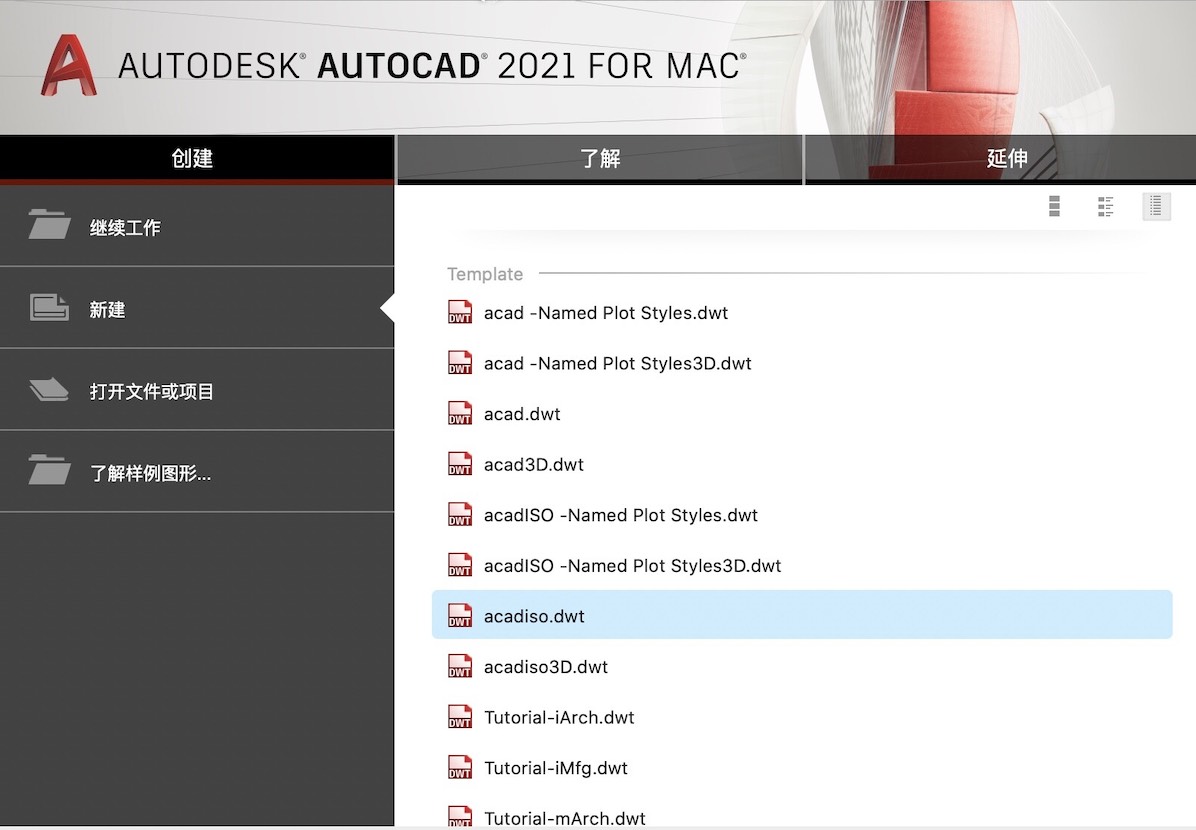1196x830 pixels.
Task: Click DWT icon of acadISO -Named Plot Styles3D.dwt
Action: (x=459, y=565)
